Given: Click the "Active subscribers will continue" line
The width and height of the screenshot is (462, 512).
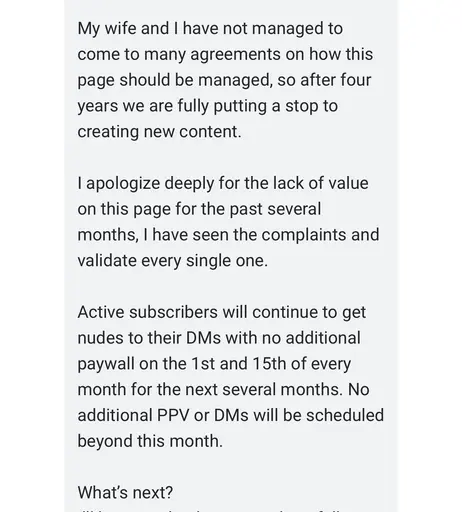Looking at the screenshot, I should (222, 313).
